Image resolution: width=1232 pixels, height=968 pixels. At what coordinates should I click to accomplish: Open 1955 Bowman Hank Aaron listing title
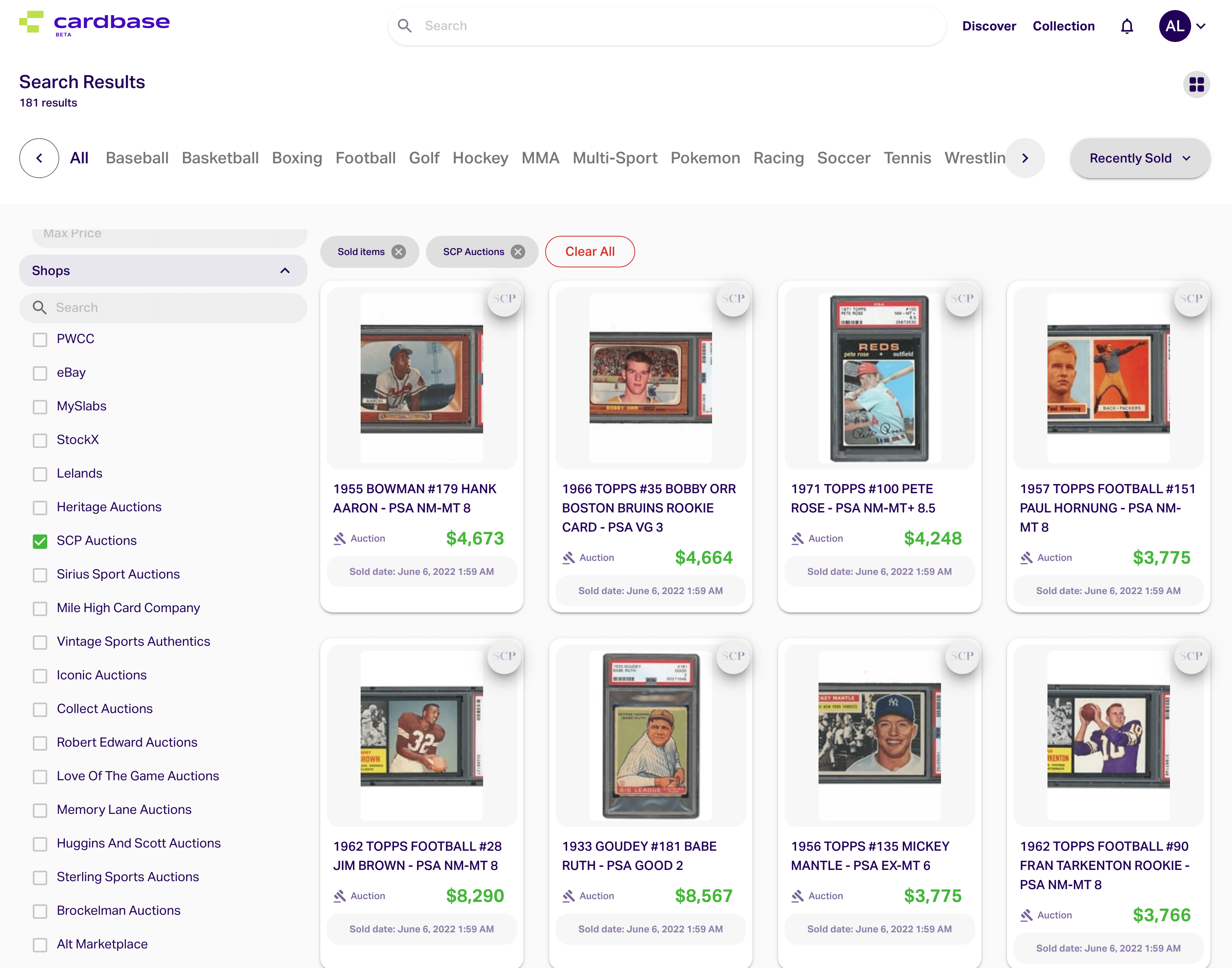coord(415,499)
